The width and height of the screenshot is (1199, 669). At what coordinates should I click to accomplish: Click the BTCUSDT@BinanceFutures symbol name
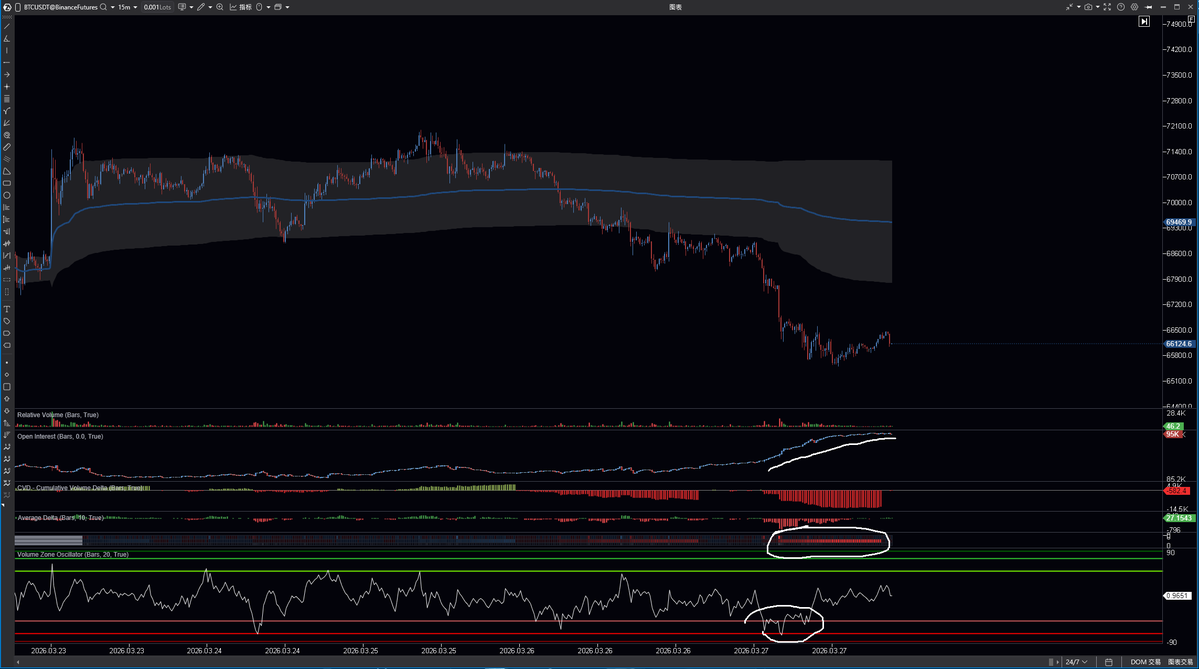coord(60,7)
